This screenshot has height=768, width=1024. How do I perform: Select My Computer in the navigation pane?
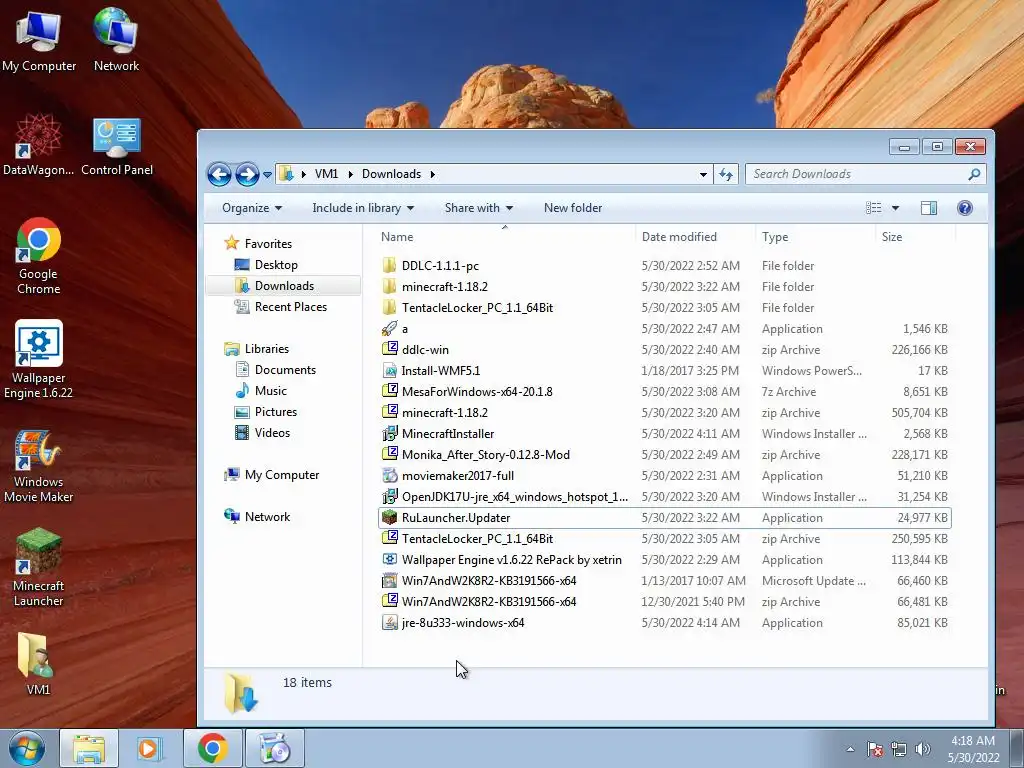(281, 475)
